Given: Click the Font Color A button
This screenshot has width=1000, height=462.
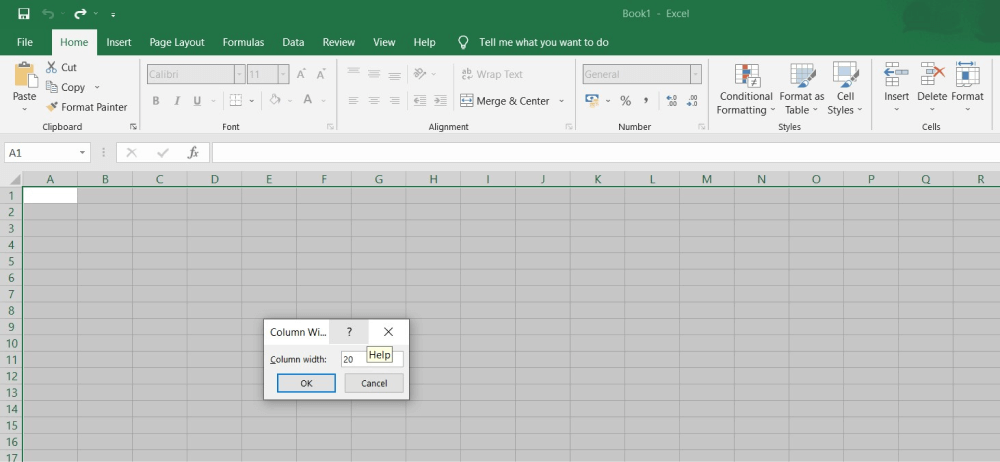Looking at the screenshot, I should pyautogui.click(x=307, y=100).
